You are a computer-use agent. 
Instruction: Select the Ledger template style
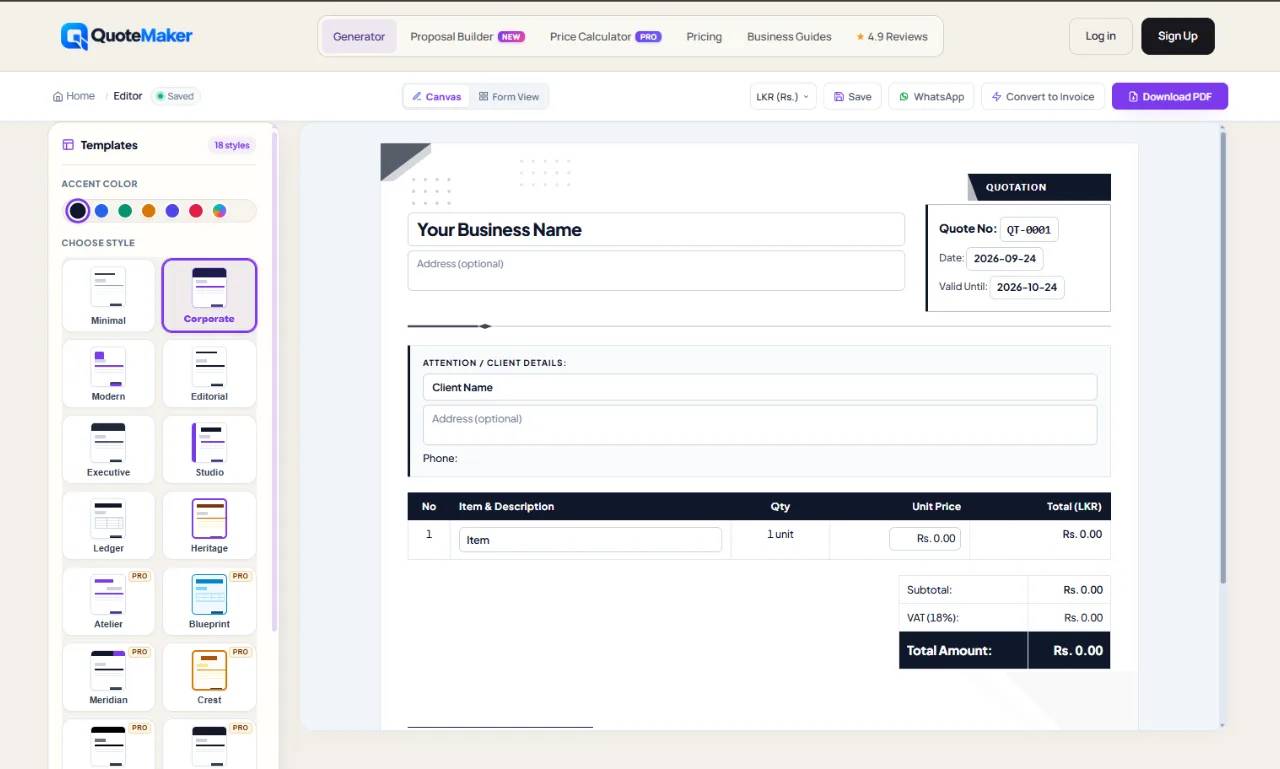tap(108, 525)
